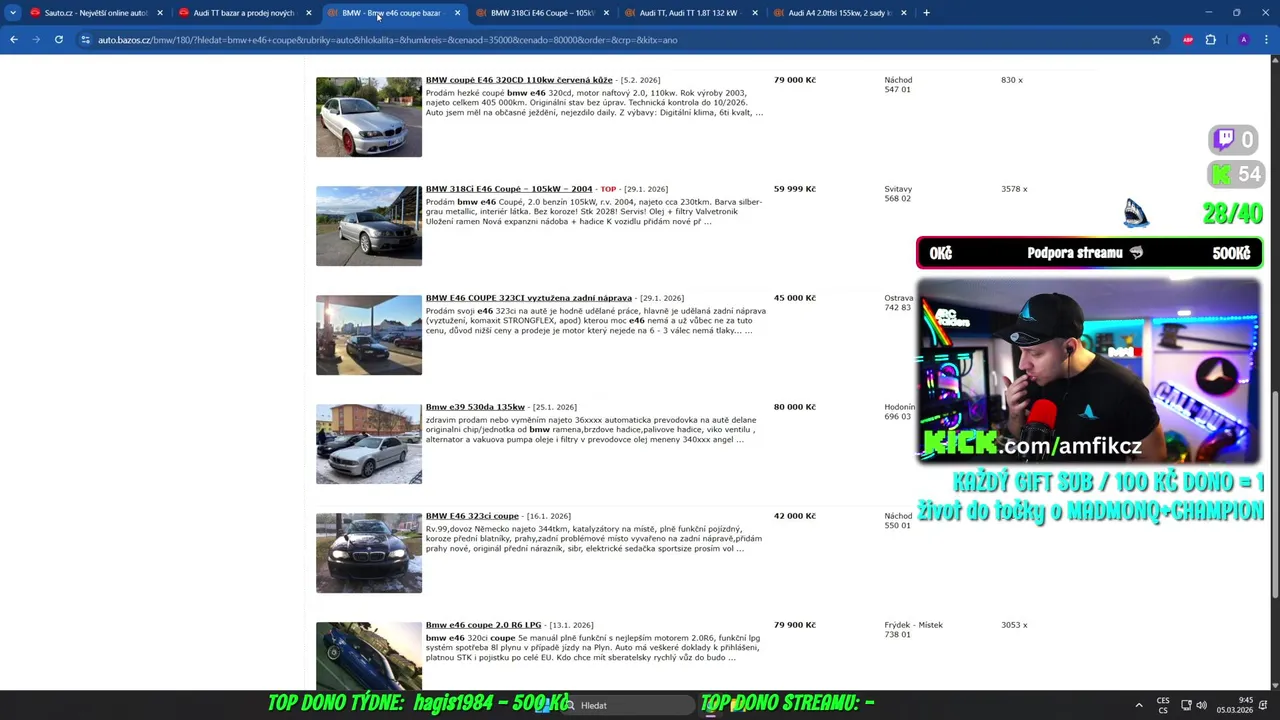
Task: Open the ABP adblock extension icon
Action: coord(1188,40)
